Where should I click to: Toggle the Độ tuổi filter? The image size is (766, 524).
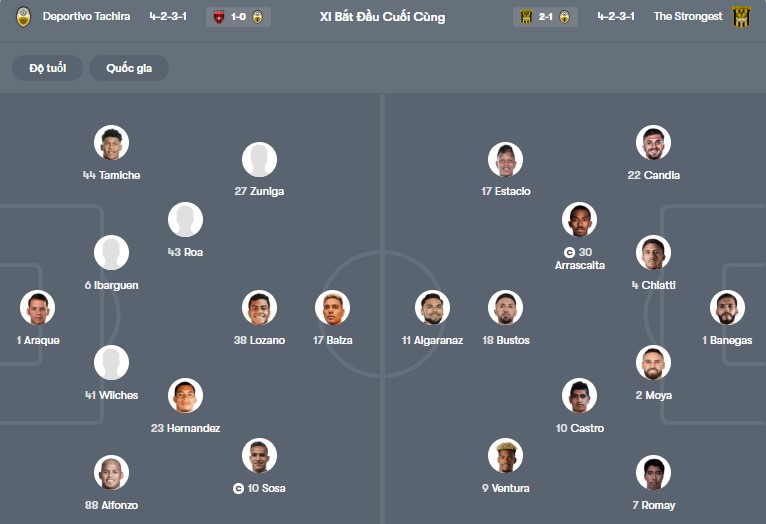click(x=47, y=68)
